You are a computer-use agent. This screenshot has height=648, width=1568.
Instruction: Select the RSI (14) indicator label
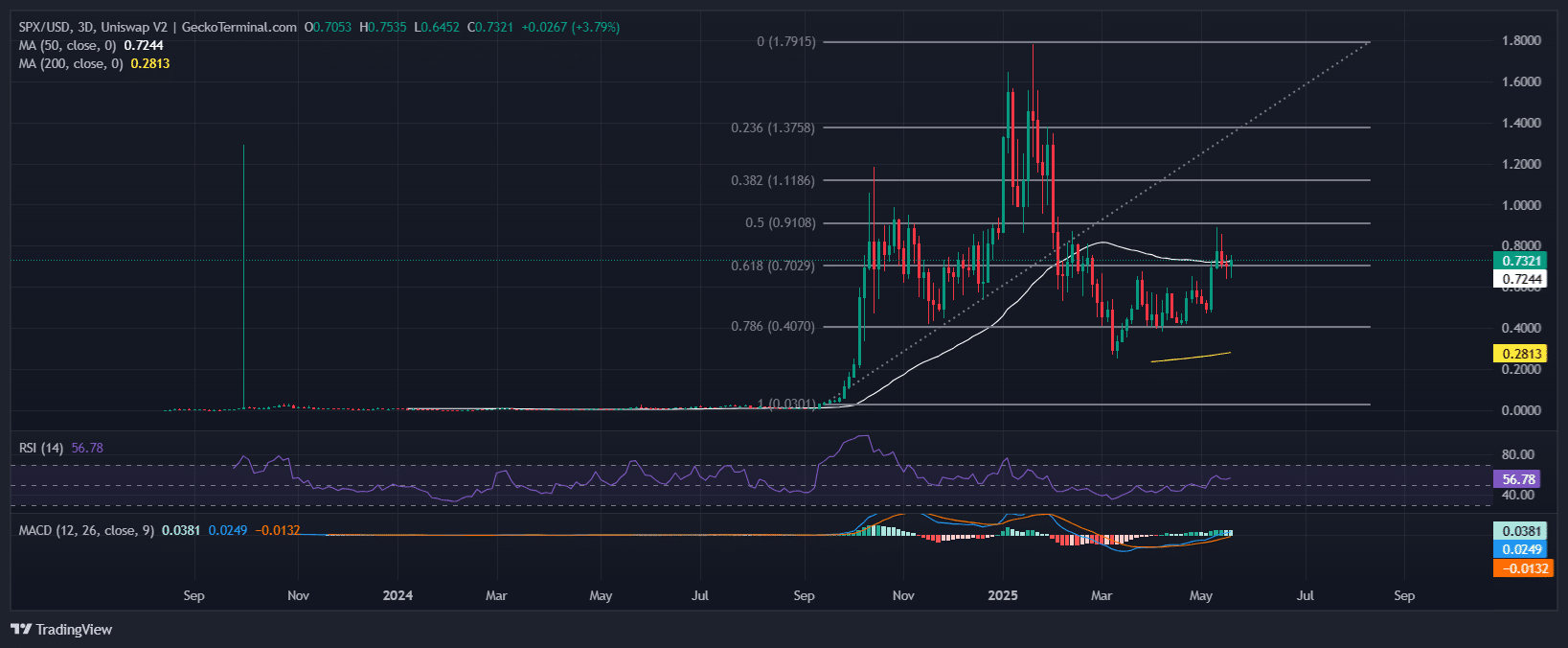click(x=41, y=448)
